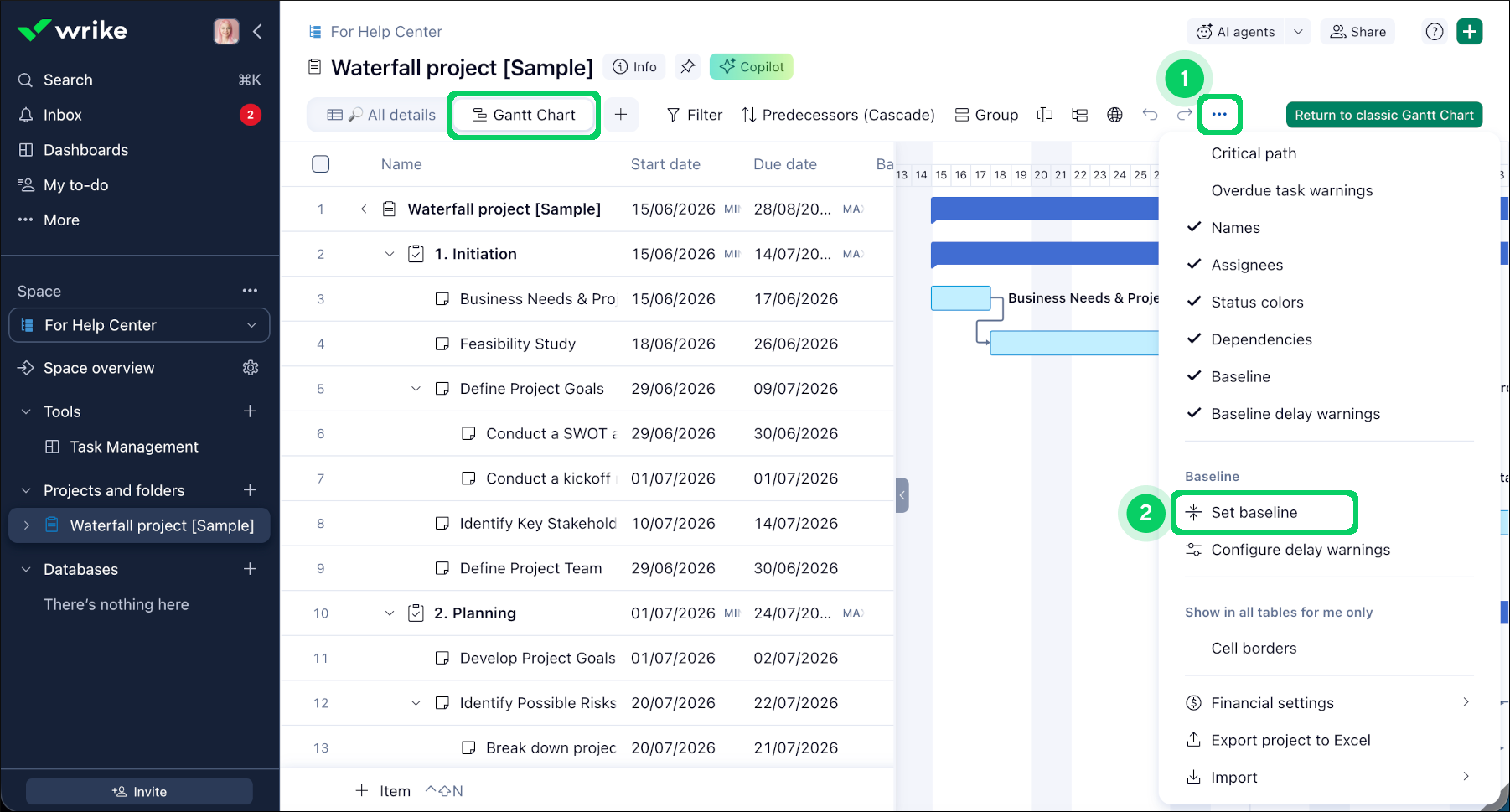Open the user profile avatar

(226, 31)
